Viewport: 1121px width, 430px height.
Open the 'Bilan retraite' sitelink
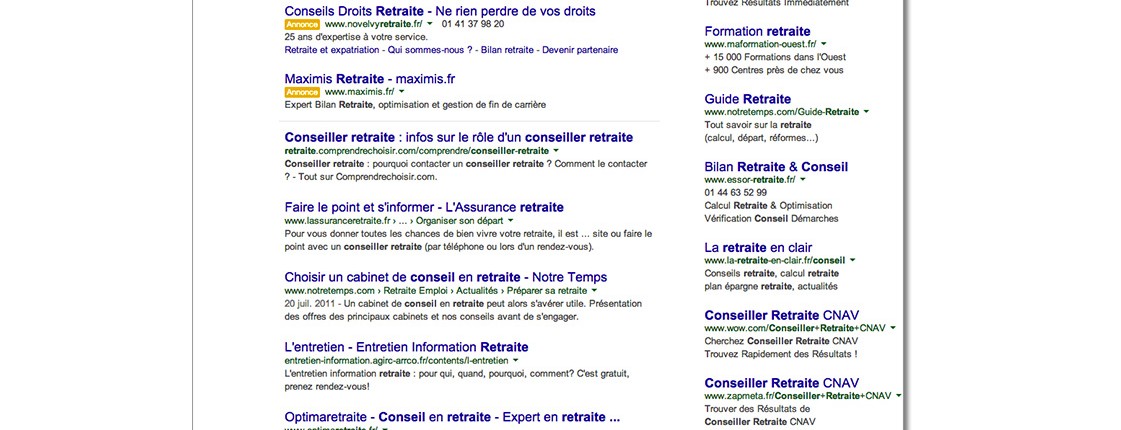508,50
